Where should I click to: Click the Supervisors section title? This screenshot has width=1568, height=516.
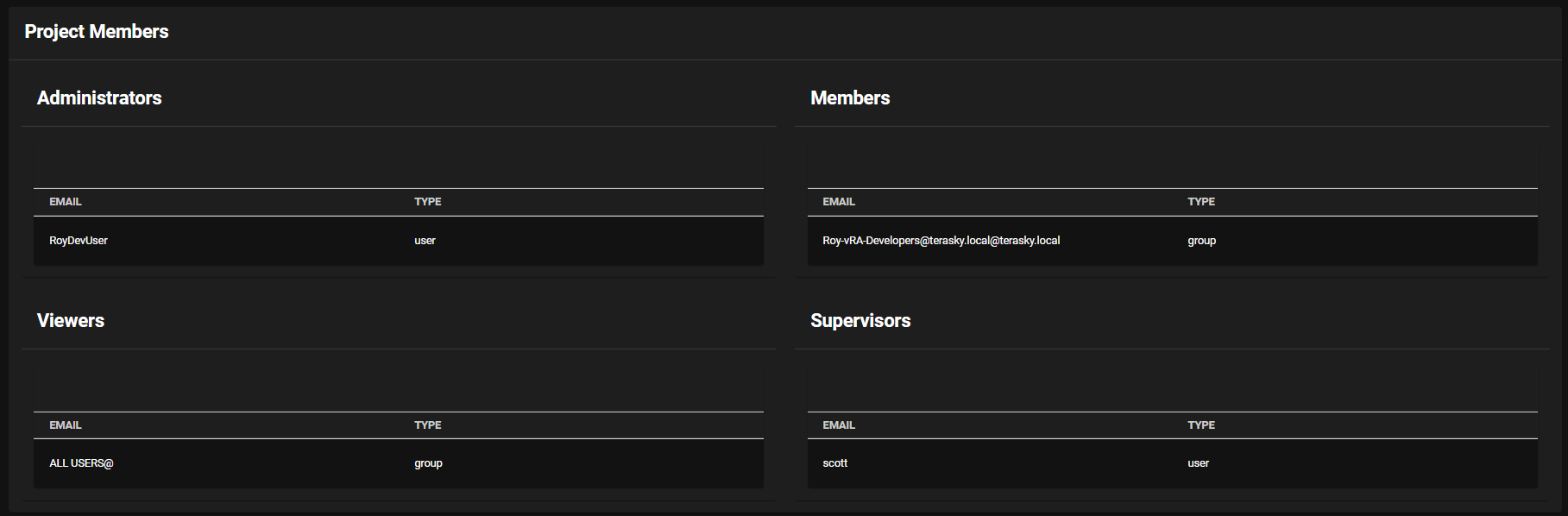860,321
